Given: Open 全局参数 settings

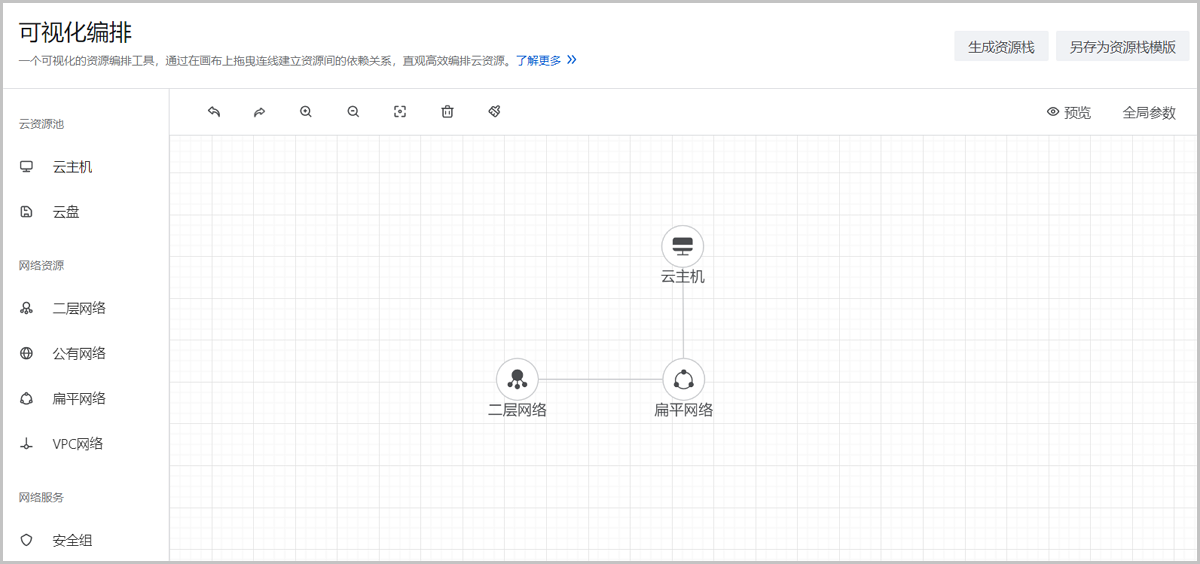Looking at the screenshot, I should tap(1149, 113).
